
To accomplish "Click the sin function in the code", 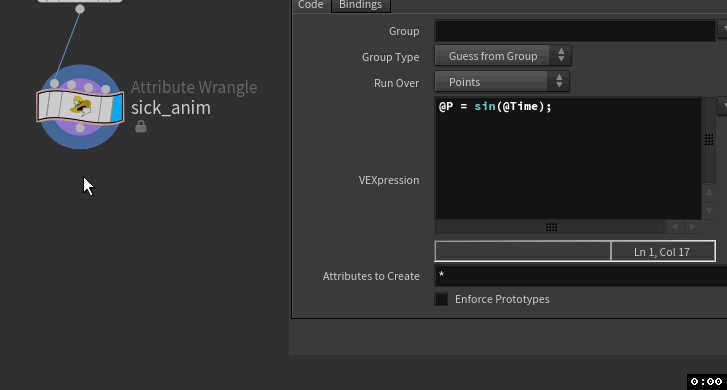I will coord(485,106).
